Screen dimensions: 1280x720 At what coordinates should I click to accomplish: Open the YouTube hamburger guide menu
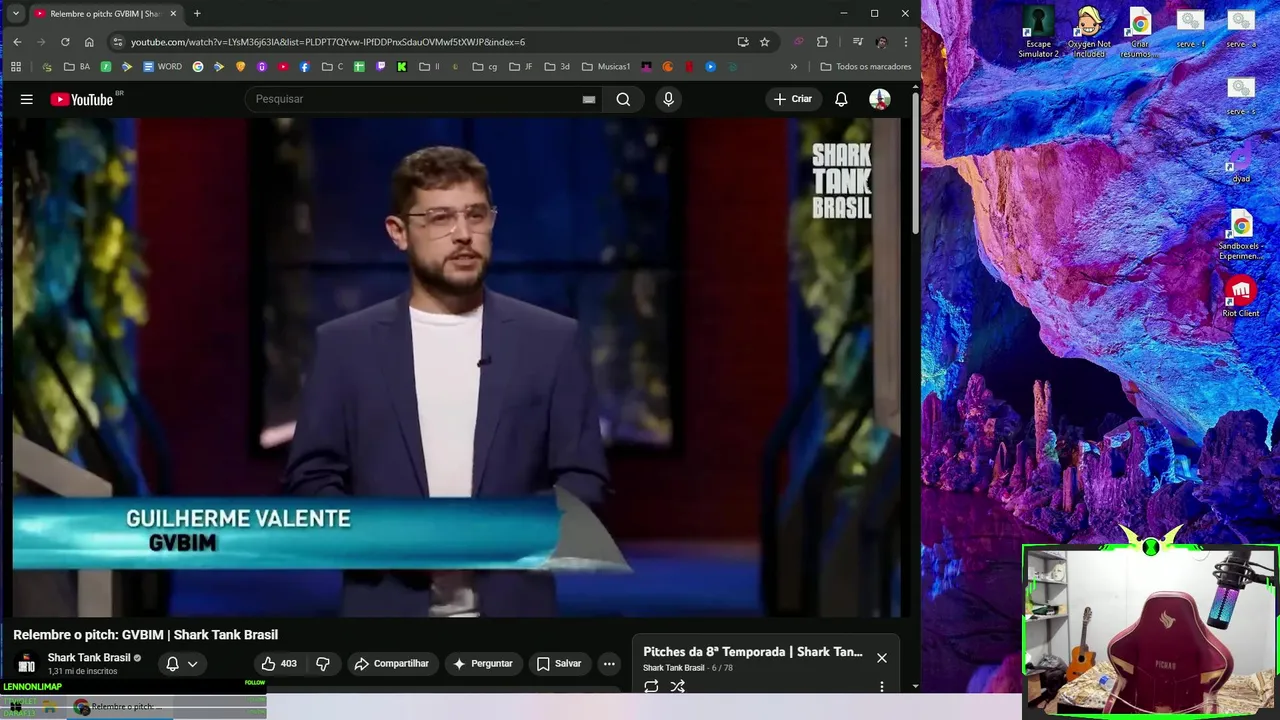click(27, 99)
